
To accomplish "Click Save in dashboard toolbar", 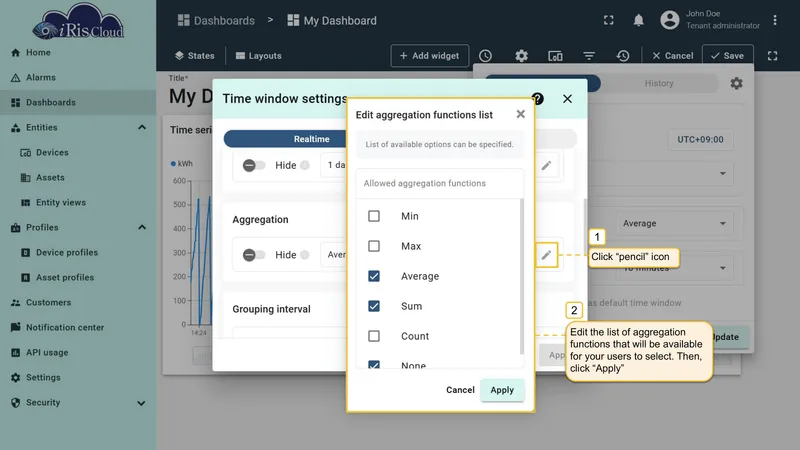I will tap(728, 56).
